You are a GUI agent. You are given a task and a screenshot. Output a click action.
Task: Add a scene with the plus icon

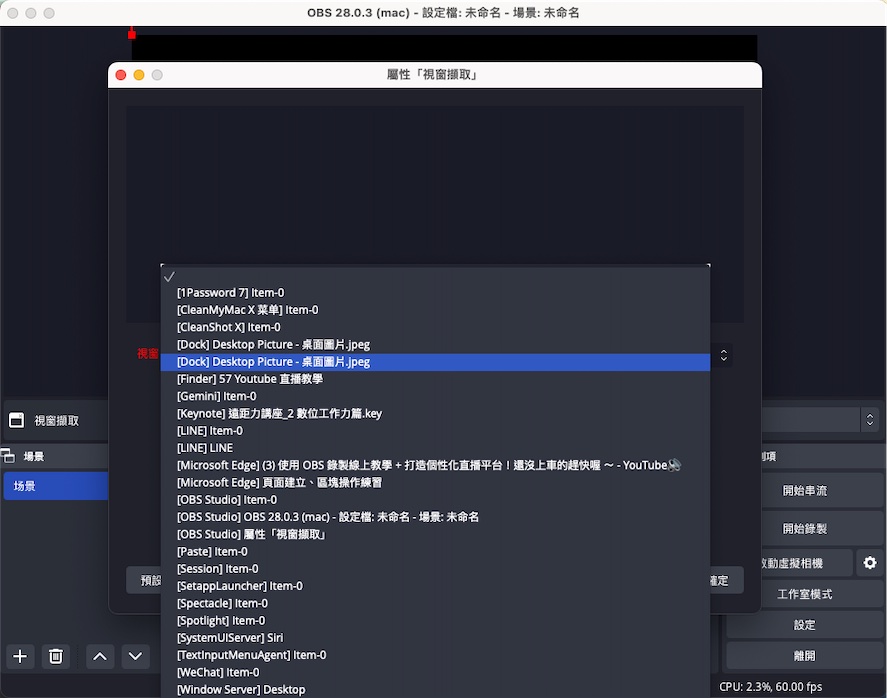[20, 656]
